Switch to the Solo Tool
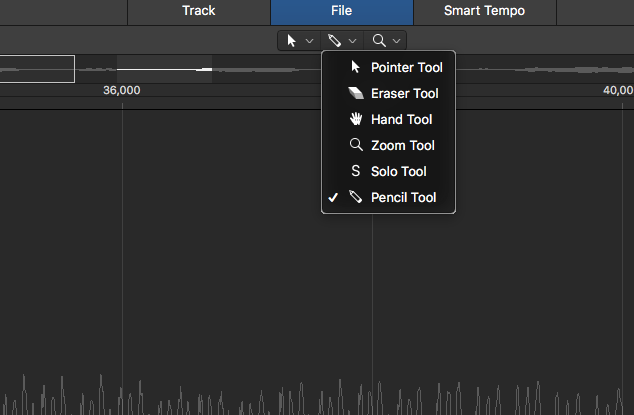The width and height of the screenshot is (634, 415). click(x=398, y=172)
